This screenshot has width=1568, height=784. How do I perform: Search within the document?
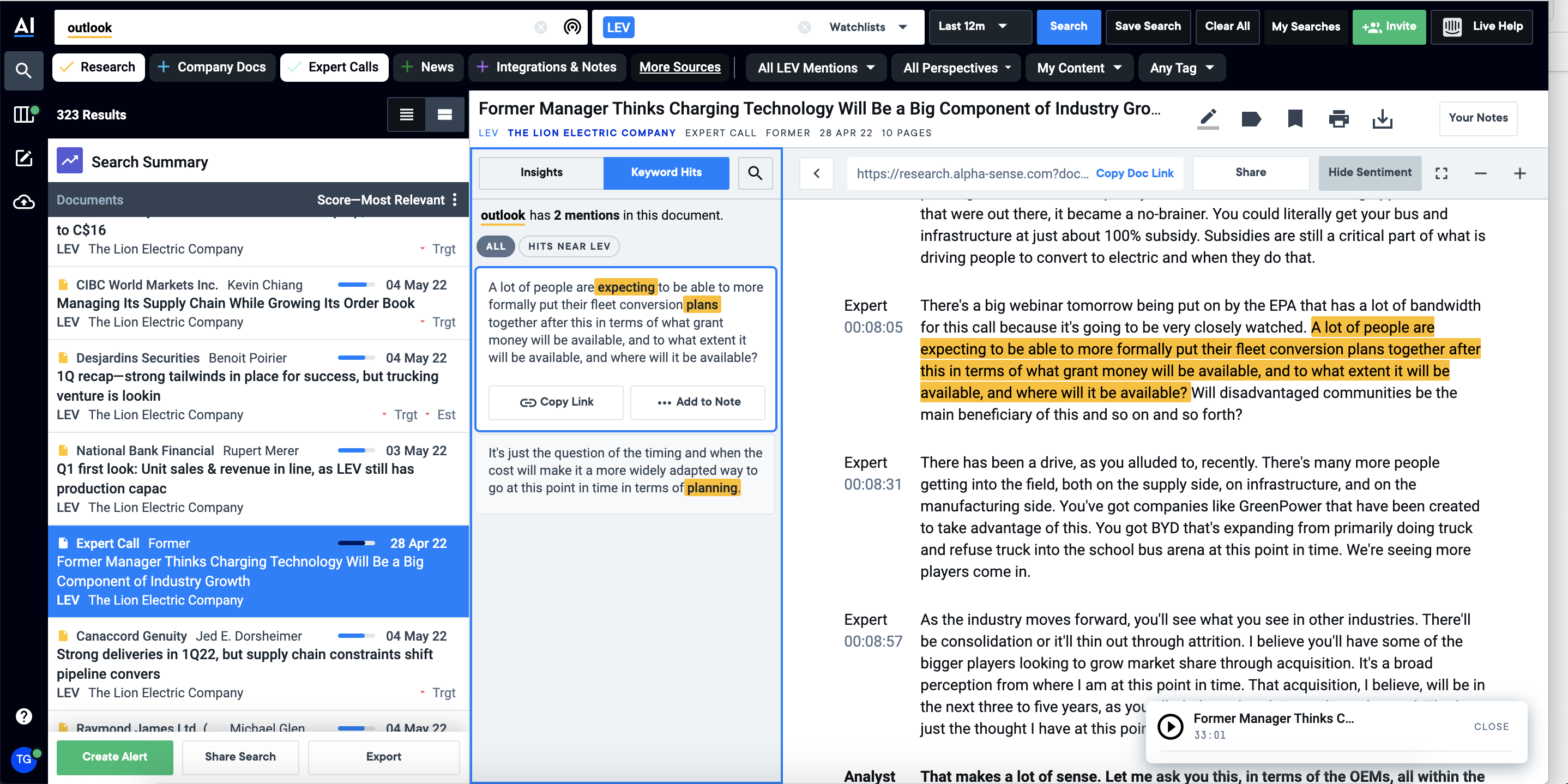[756, 173]
